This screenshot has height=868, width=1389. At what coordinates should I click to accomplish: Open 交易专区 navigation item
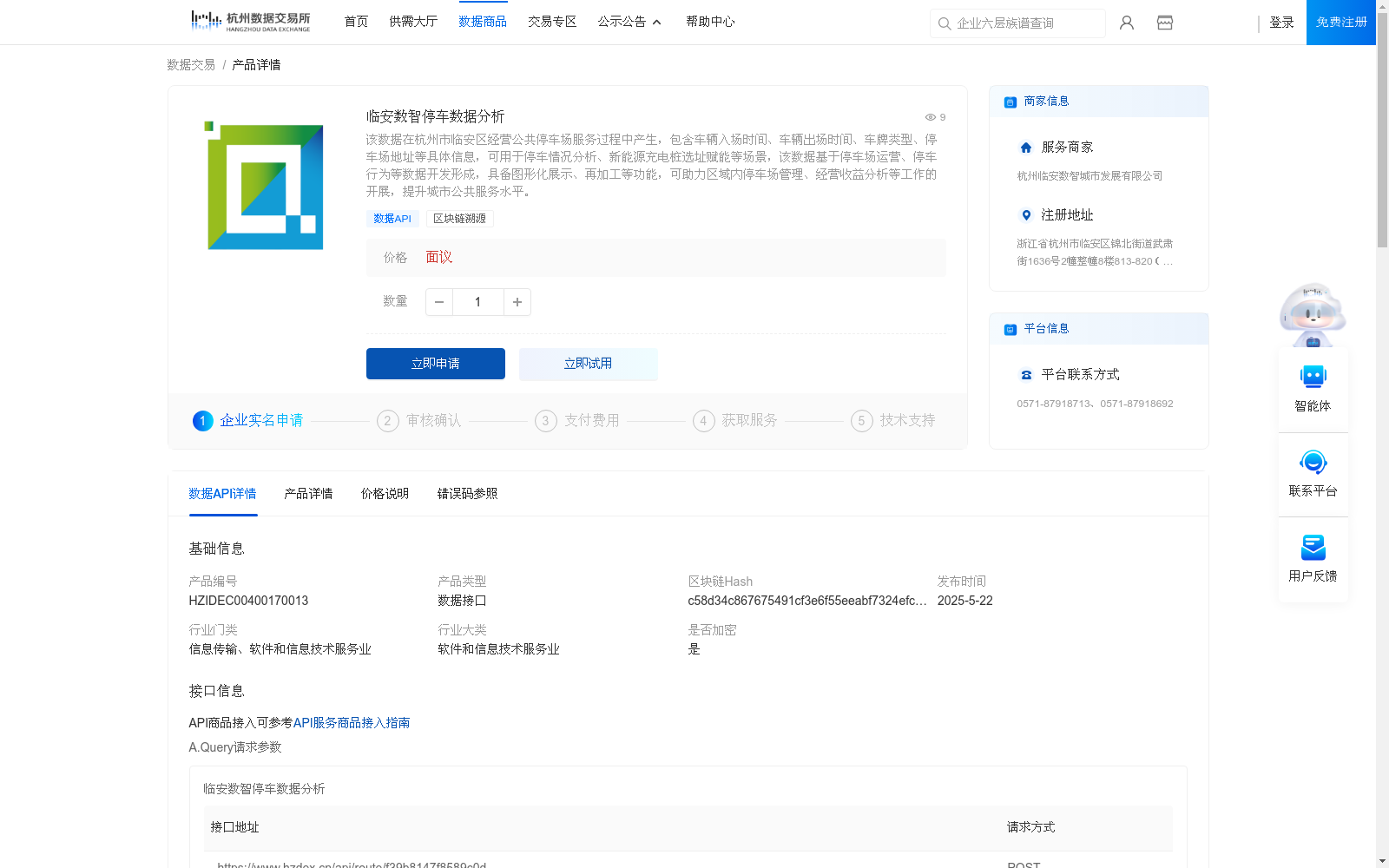coord(552,22)
